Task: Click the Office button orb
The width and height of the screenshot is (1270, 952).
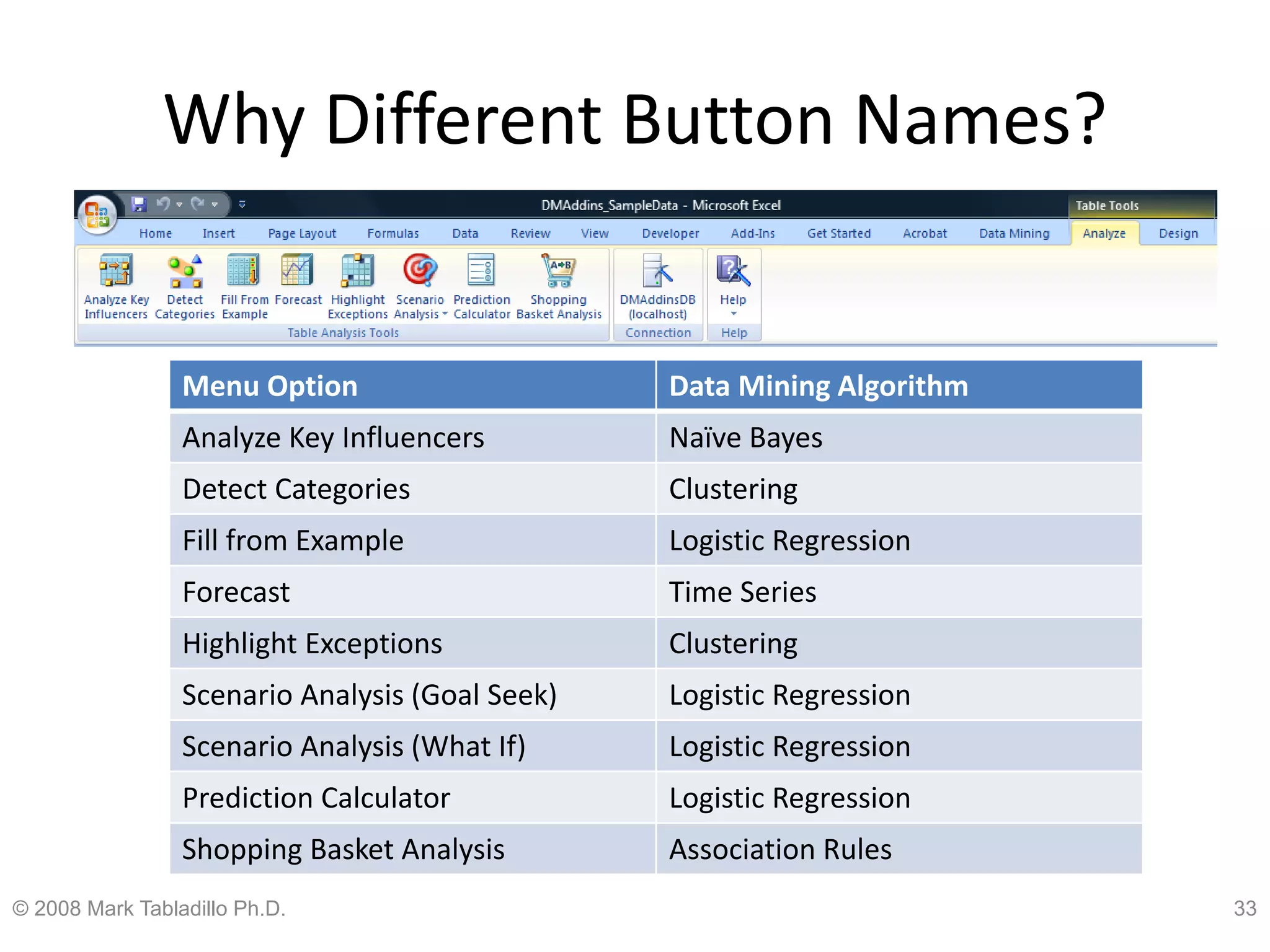Action: [97, 215]
